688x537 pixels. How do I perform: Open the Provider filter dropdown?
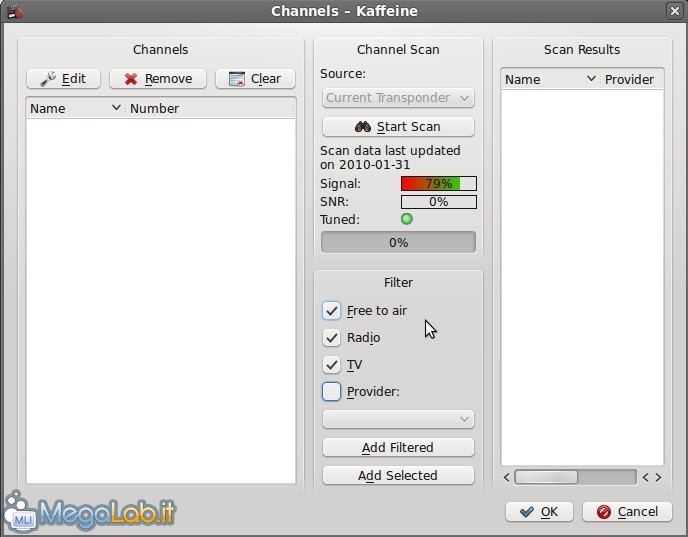coord(398,419)
